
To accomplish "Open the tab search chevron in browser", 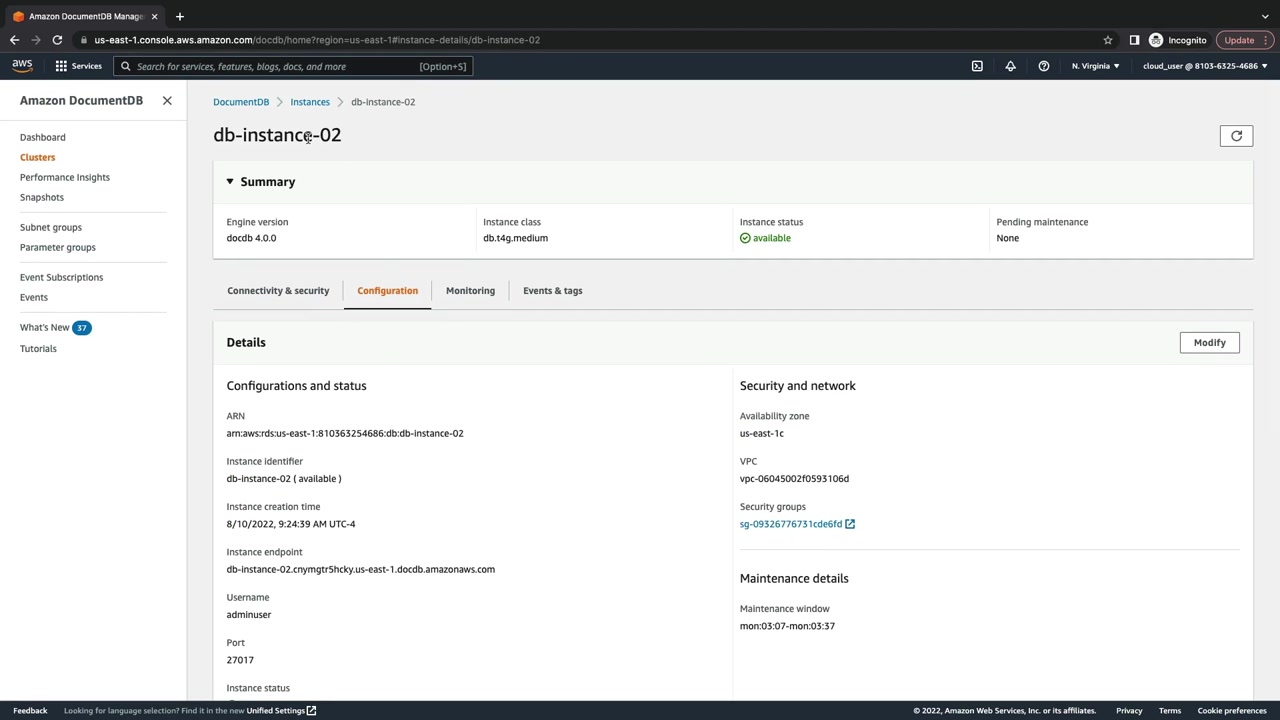I will click(1265, 16).
